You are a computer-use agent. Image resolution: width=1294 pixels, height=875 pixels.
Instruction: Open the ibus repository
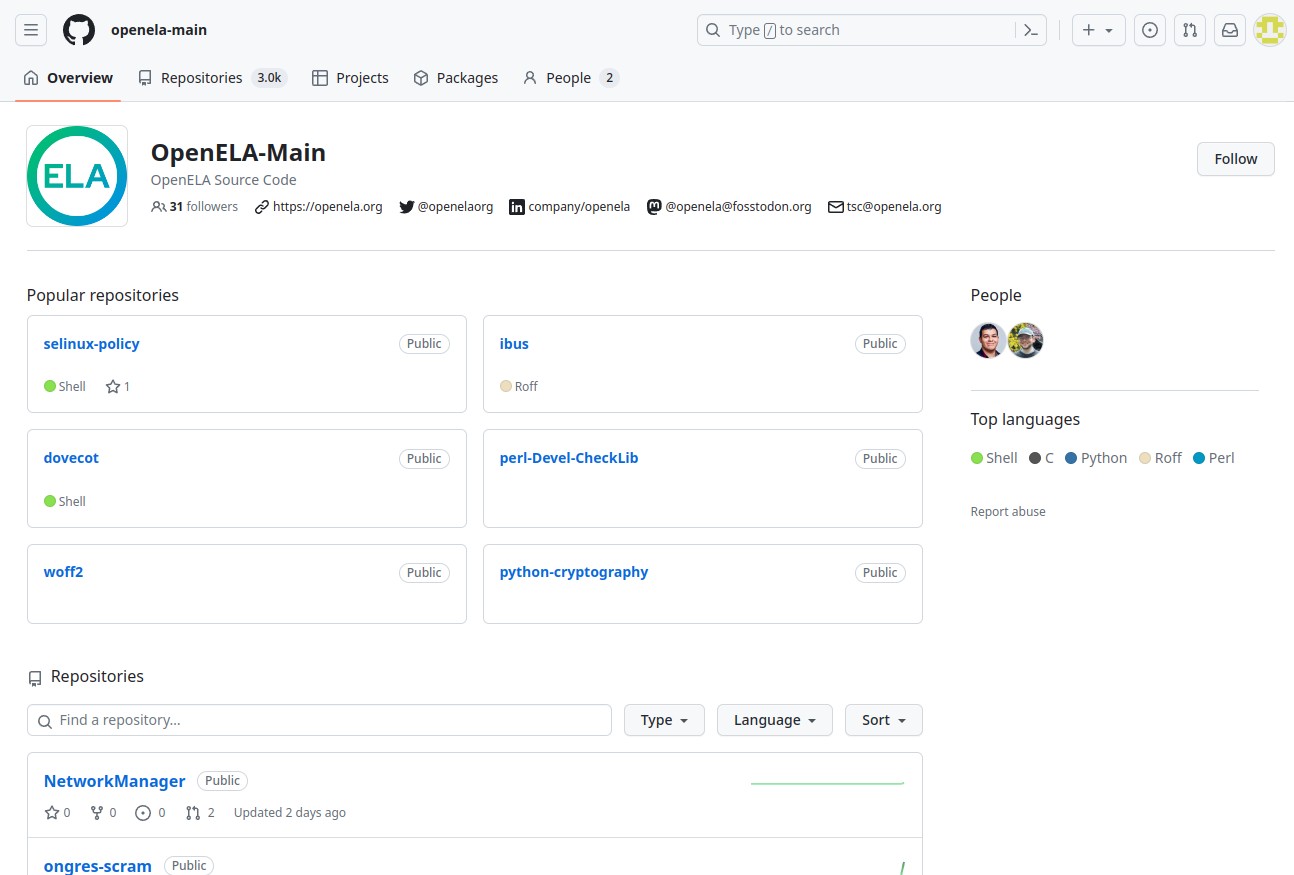coord(514,344)
